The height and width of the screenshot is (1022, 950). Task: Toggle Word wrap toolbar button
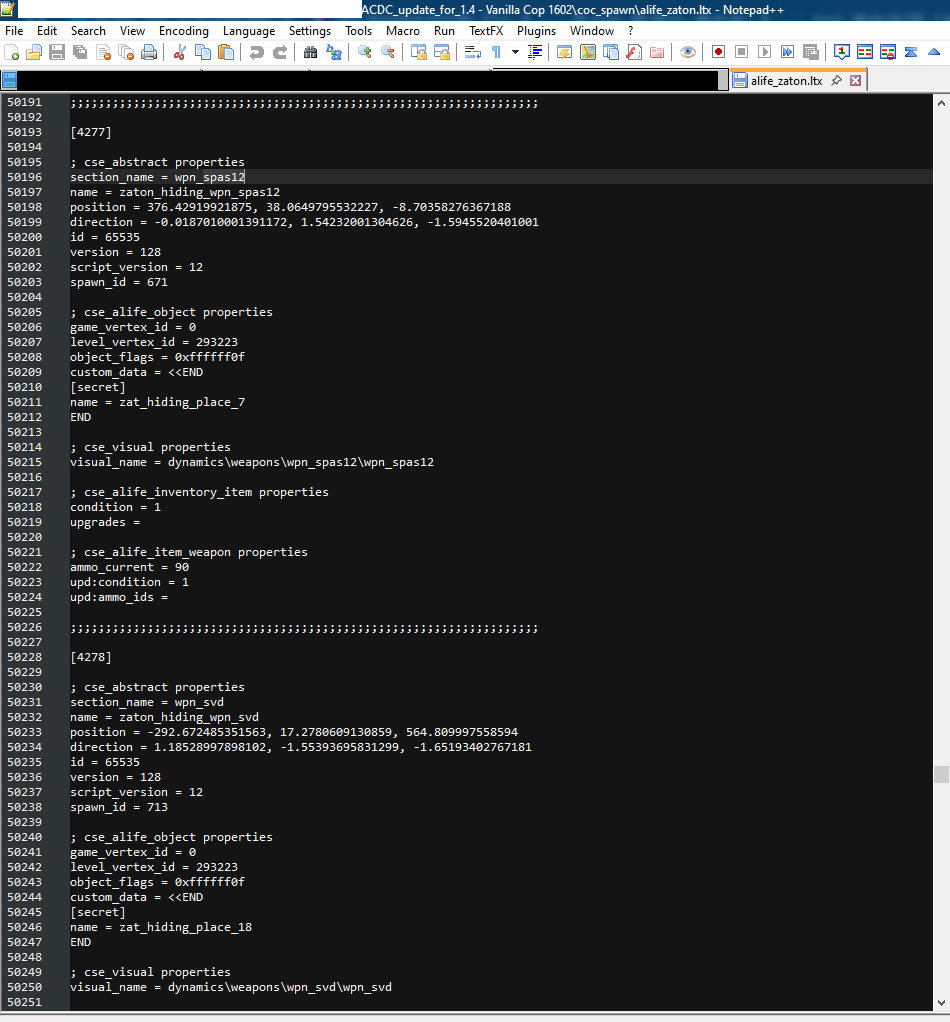472,52
